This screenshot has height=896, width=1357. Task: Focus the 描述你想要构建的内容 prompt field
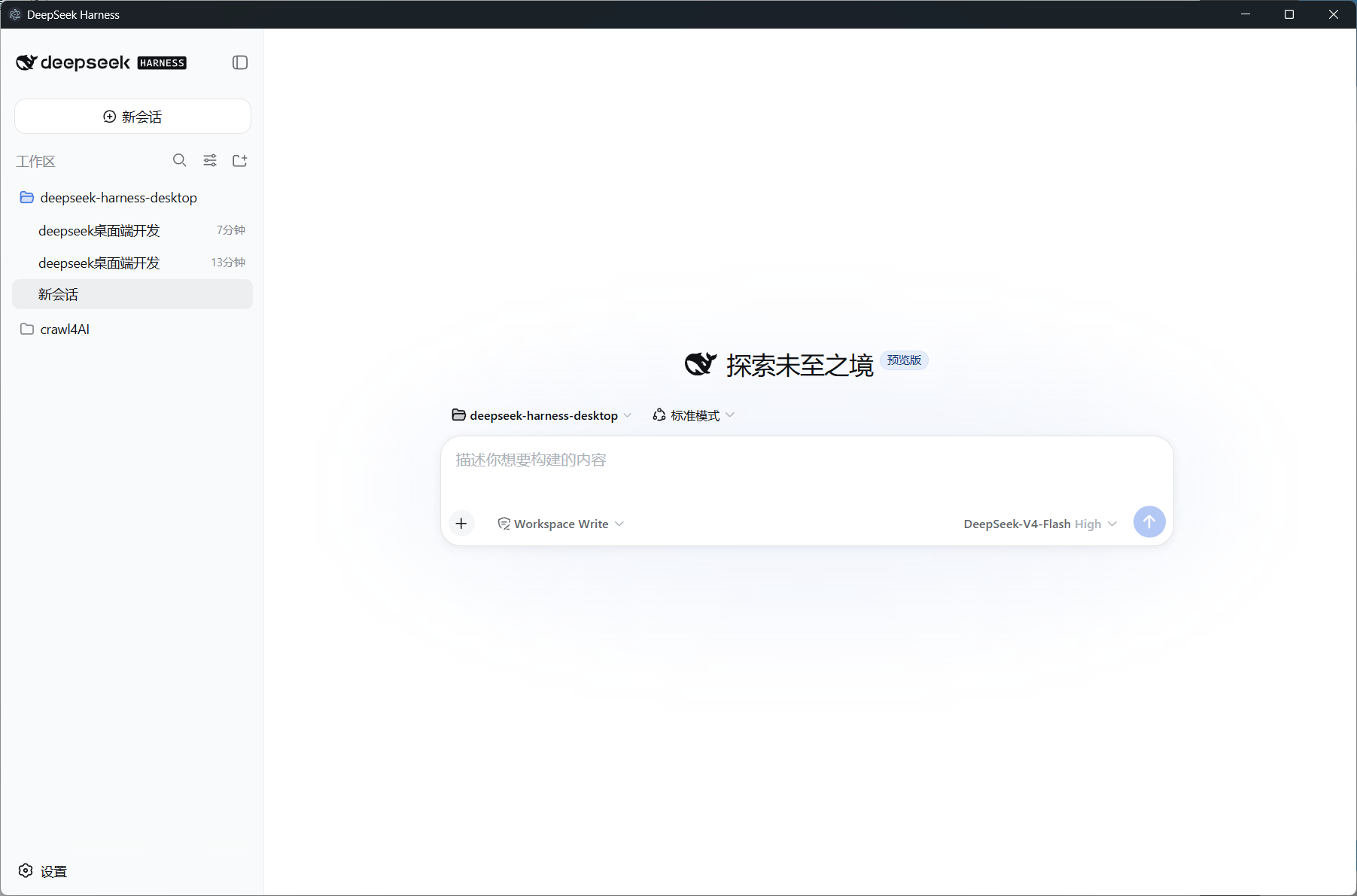807,460
